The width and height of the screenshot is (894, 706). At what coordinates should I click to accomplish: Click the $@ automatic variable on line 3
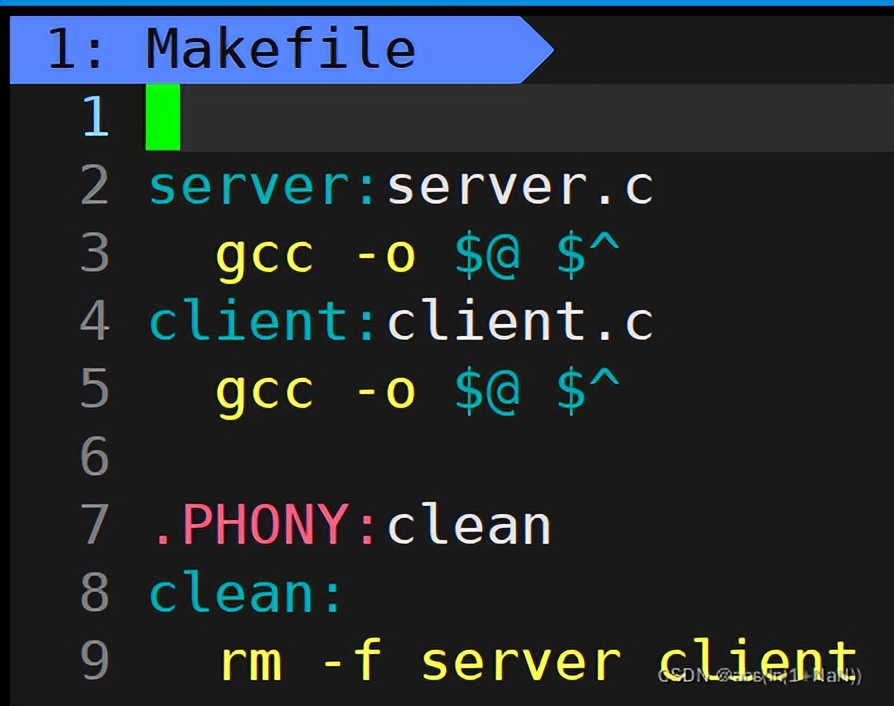487,253
